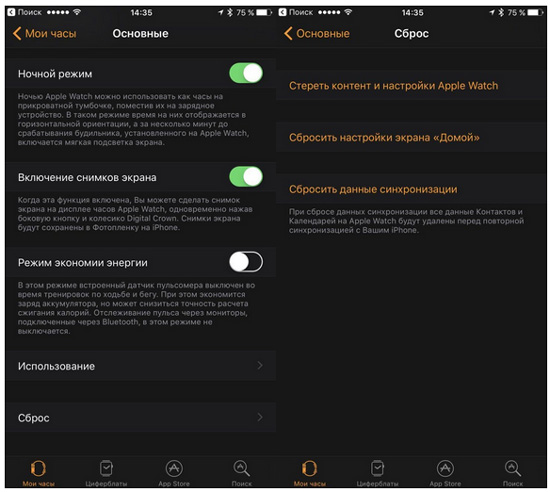Open Поиск magnifier icon in left tab bar
Screen dimensions: 550x492
[x=241, y=468]
